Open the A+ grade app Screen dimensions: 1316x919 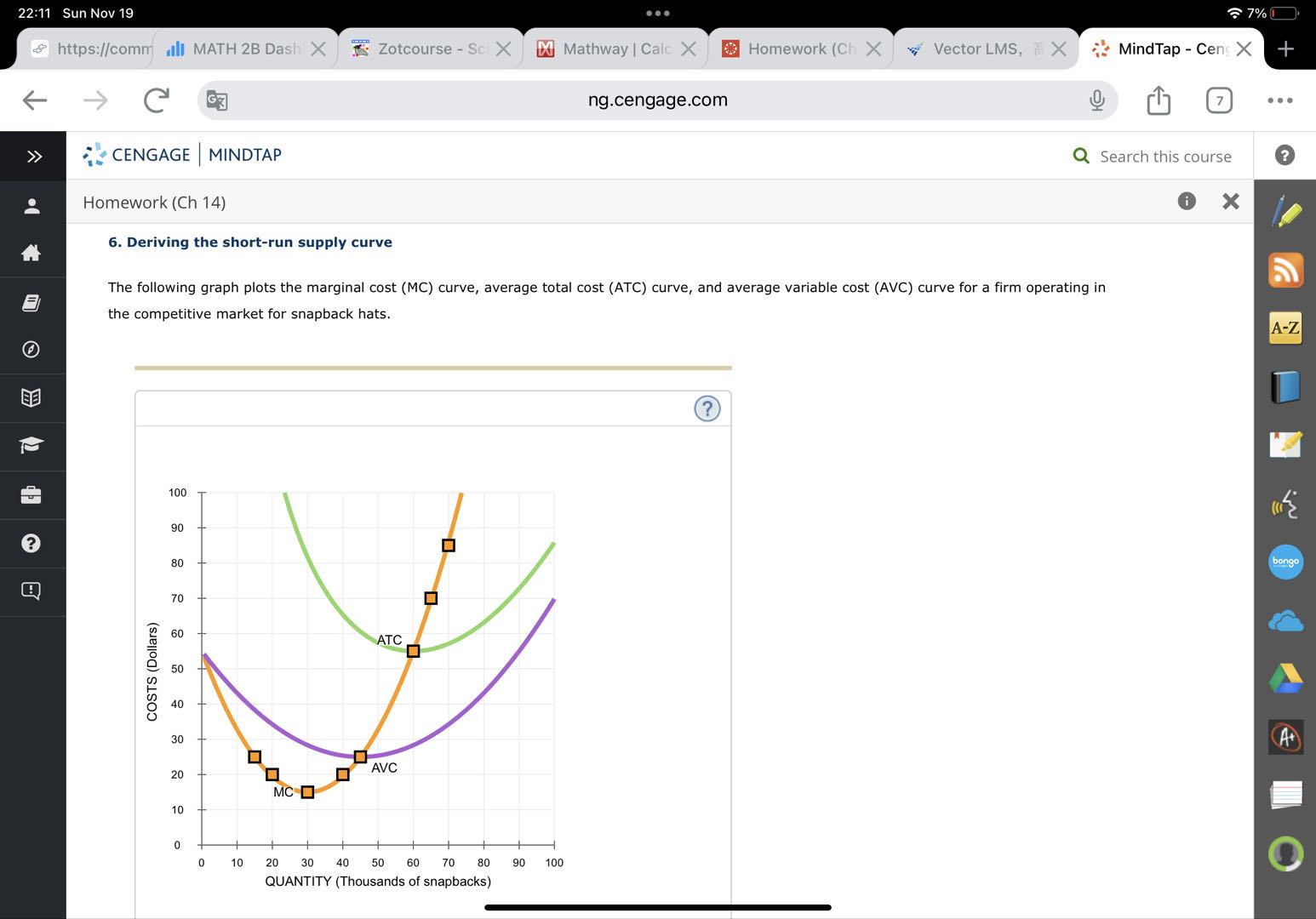[1285, 737]
